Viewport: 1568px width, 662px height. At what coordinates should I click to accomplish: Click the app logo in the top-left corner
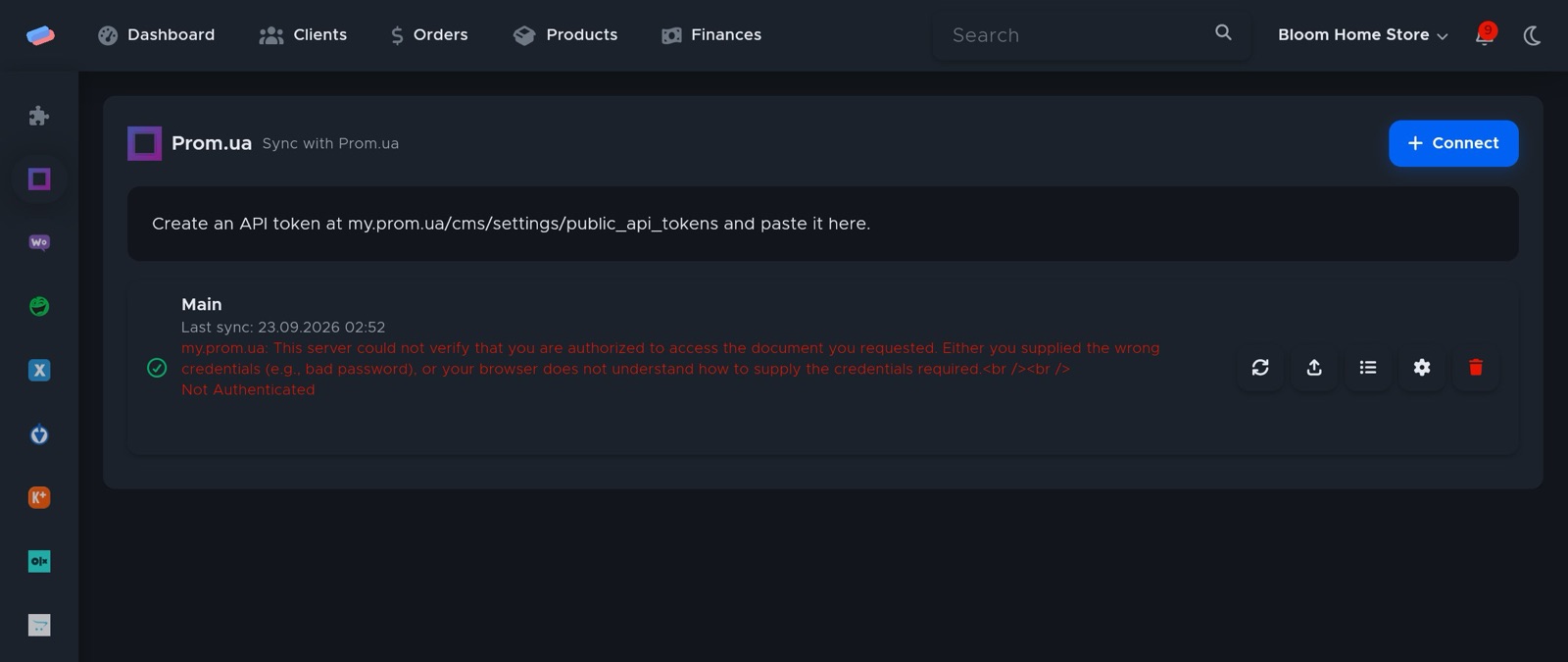(x=40, y=35)
